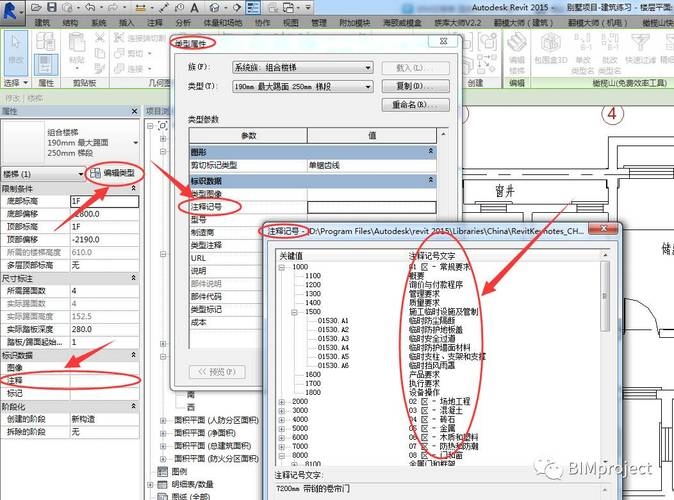Click the 复制(D) button in type properties
The height and width of the screenshot is (500, 674).
click(416, 86)
